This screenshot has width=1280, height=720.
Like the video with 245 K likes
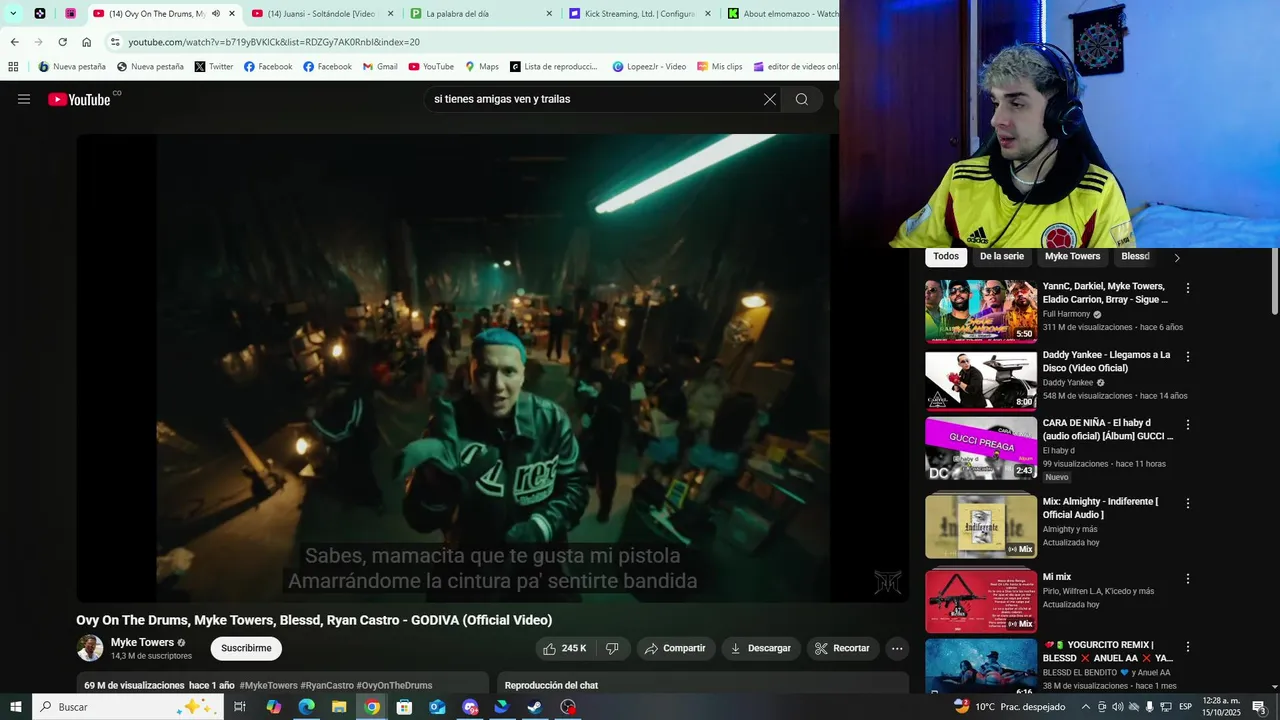pyautogui.click(x=565, y=648)
